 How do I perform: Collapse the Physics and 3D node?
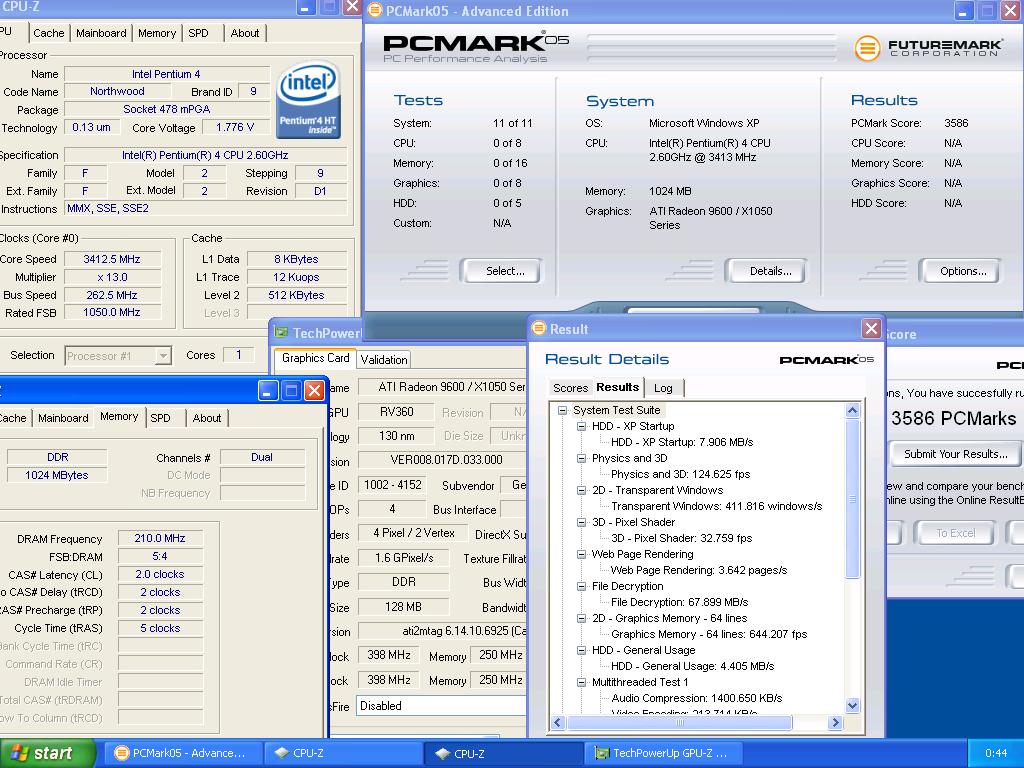pos(581,458)
